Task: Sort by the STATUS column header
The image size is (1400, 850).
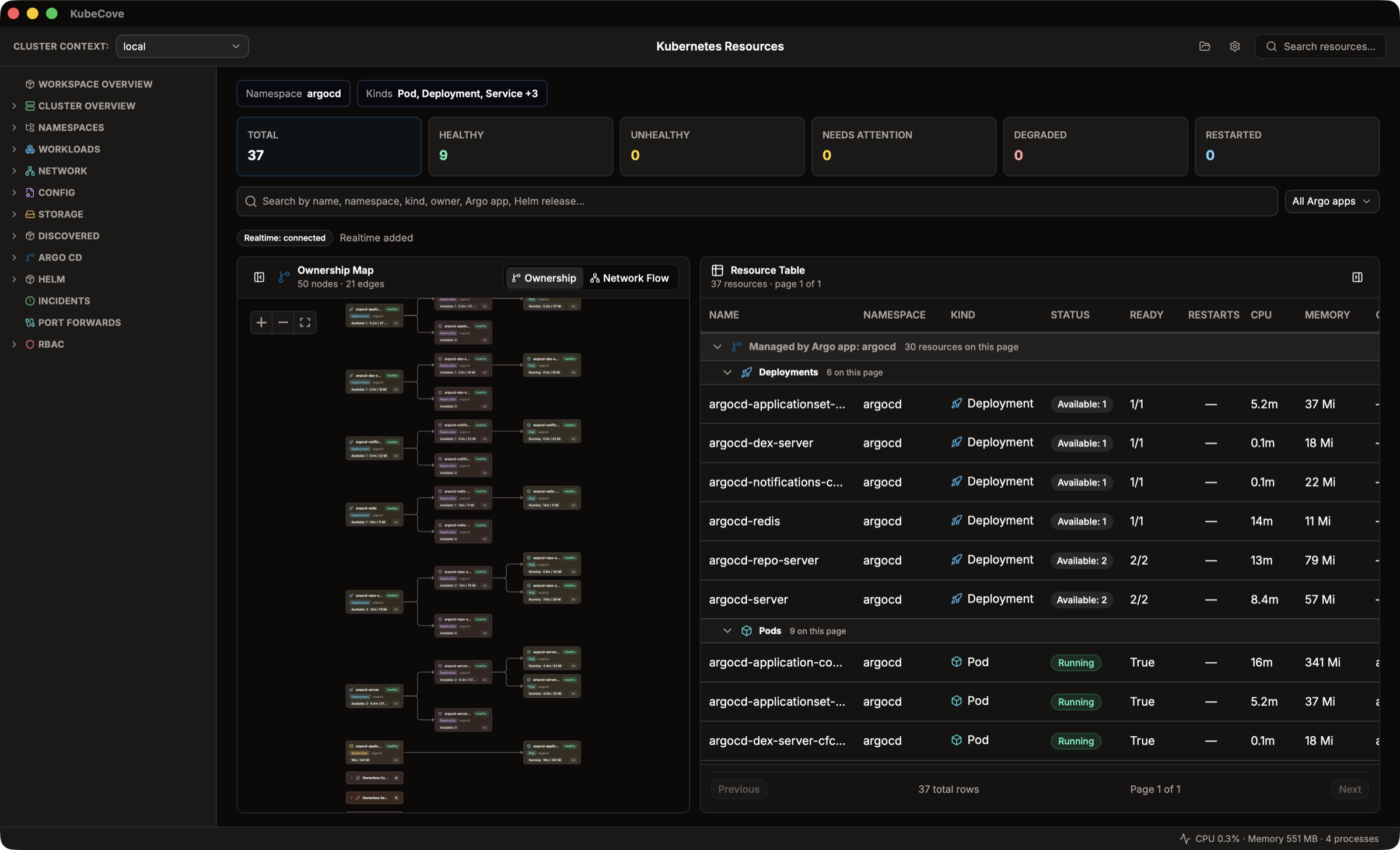Action: point(1070,314)
